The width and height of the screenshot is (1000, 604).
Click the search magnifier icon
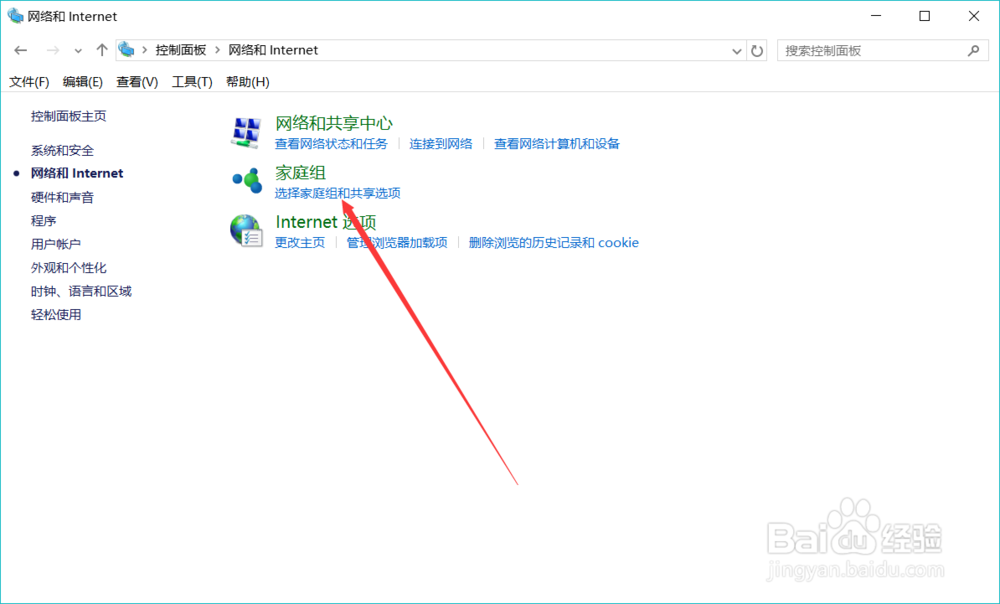click(x=974, y=50)
